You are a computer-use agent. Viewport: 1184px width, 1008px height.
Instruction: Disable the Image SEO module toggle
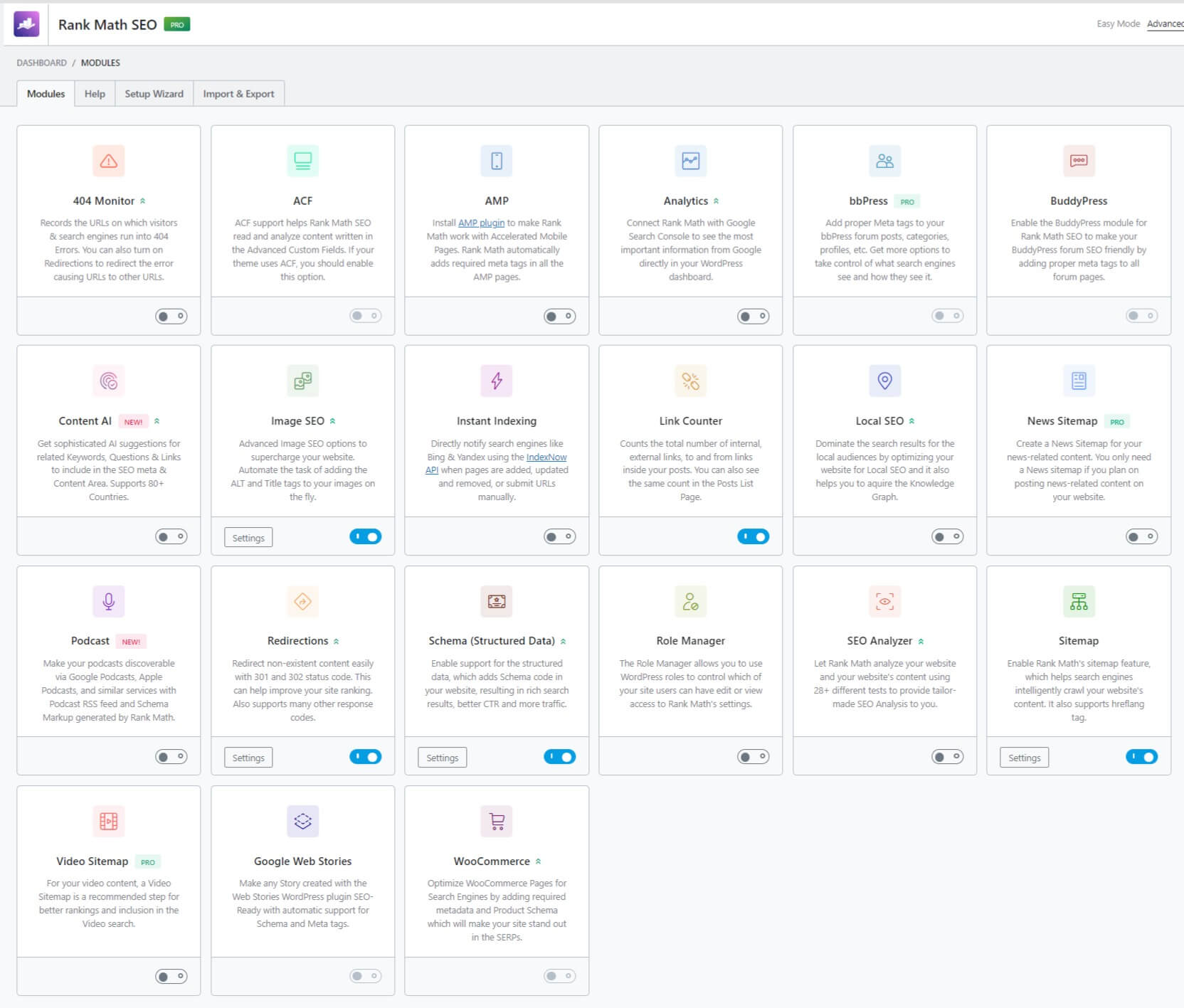[x=366, y=537]
